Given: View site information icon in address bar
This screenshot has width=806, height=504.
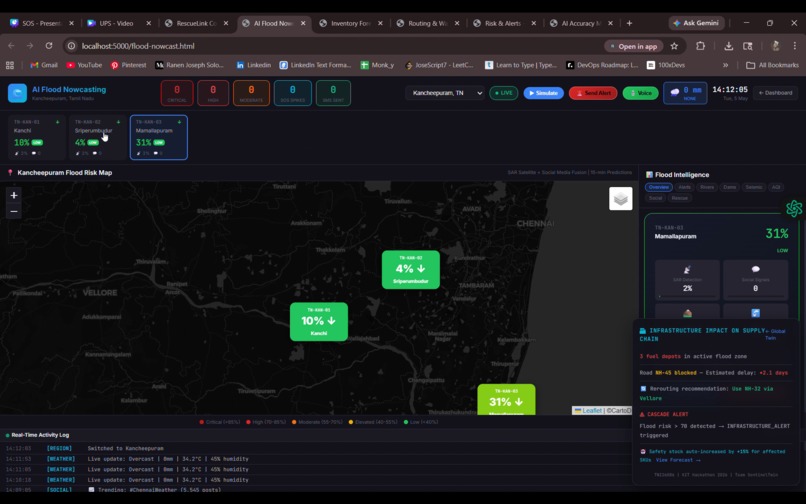Looking at the screenshot, I should (x=71, y=46).
